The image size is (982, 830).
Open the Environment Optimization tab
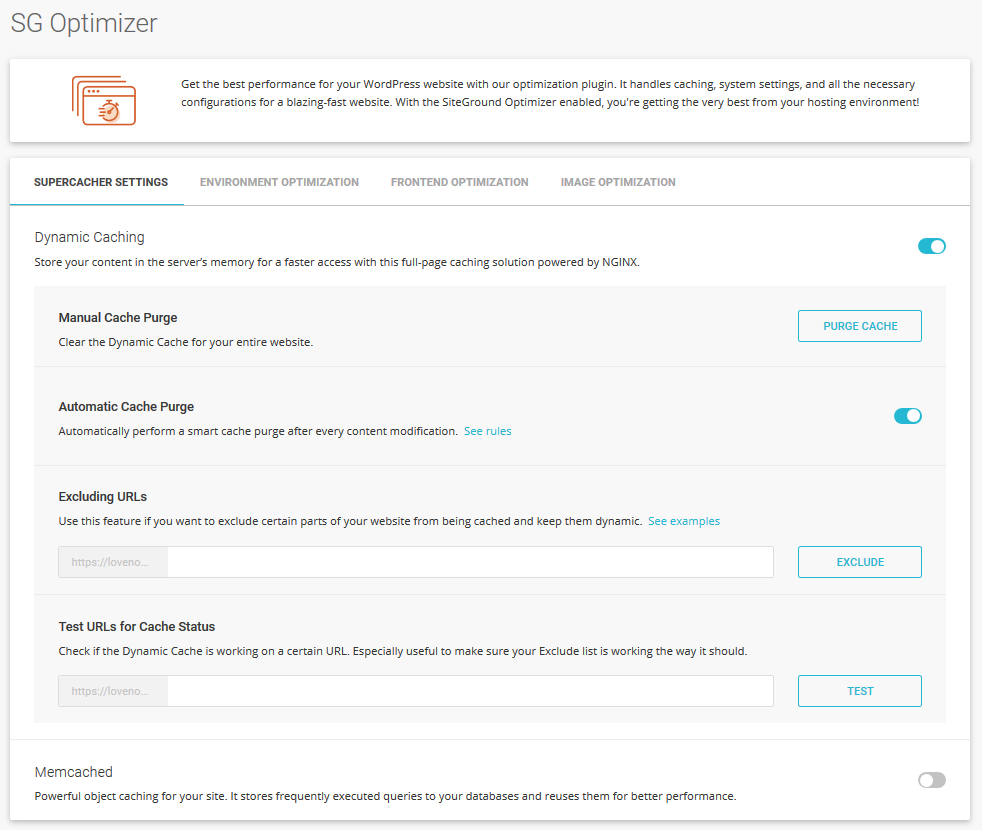[x=279, y=182]
